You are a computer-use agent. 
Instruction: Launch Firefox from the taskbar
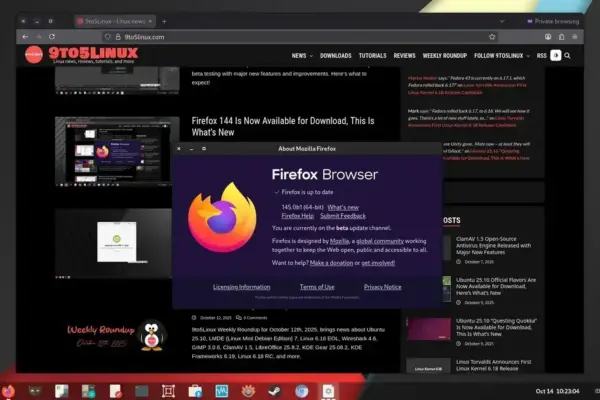coord(8,391)
